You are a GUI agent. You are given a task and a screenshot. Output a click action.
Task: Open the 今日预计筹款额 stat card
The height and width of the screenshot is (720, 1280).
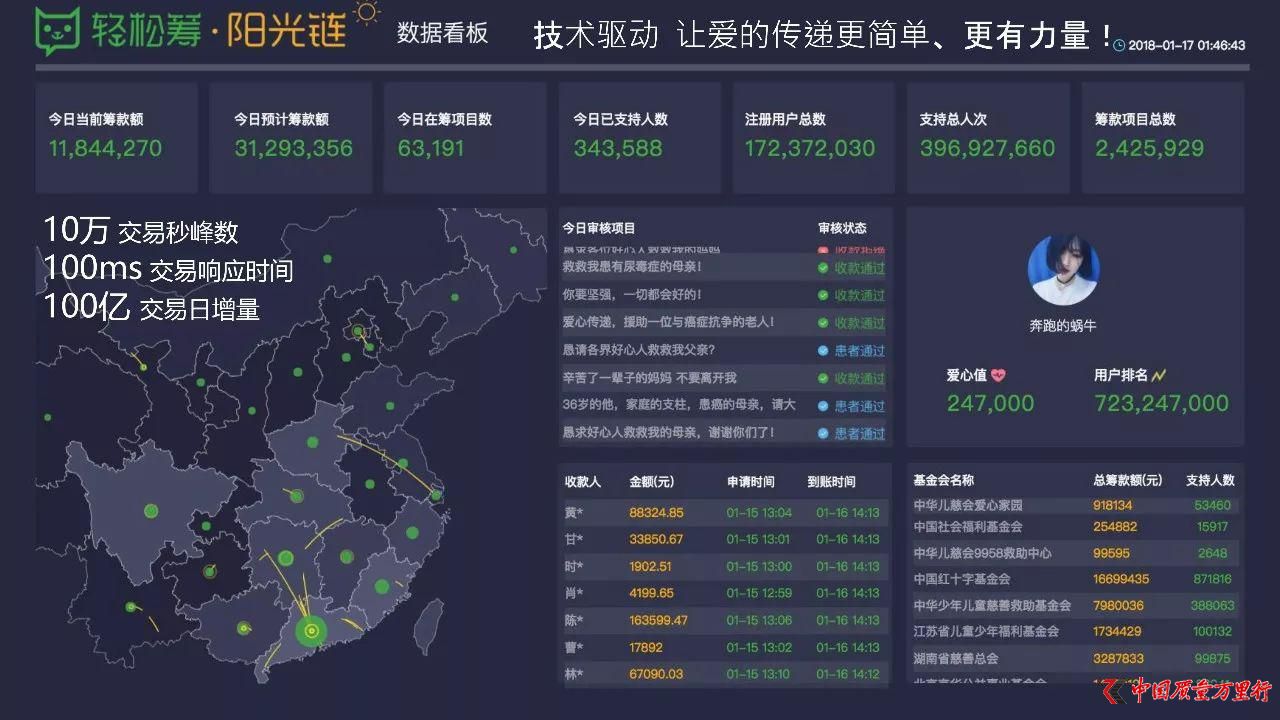290,137
